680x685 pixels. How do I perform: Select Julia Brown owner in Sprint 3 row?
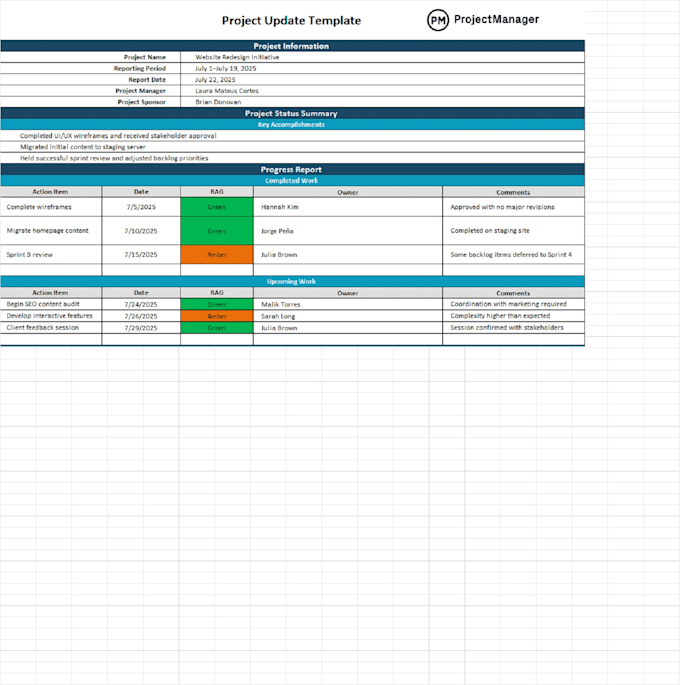[348, 254]
